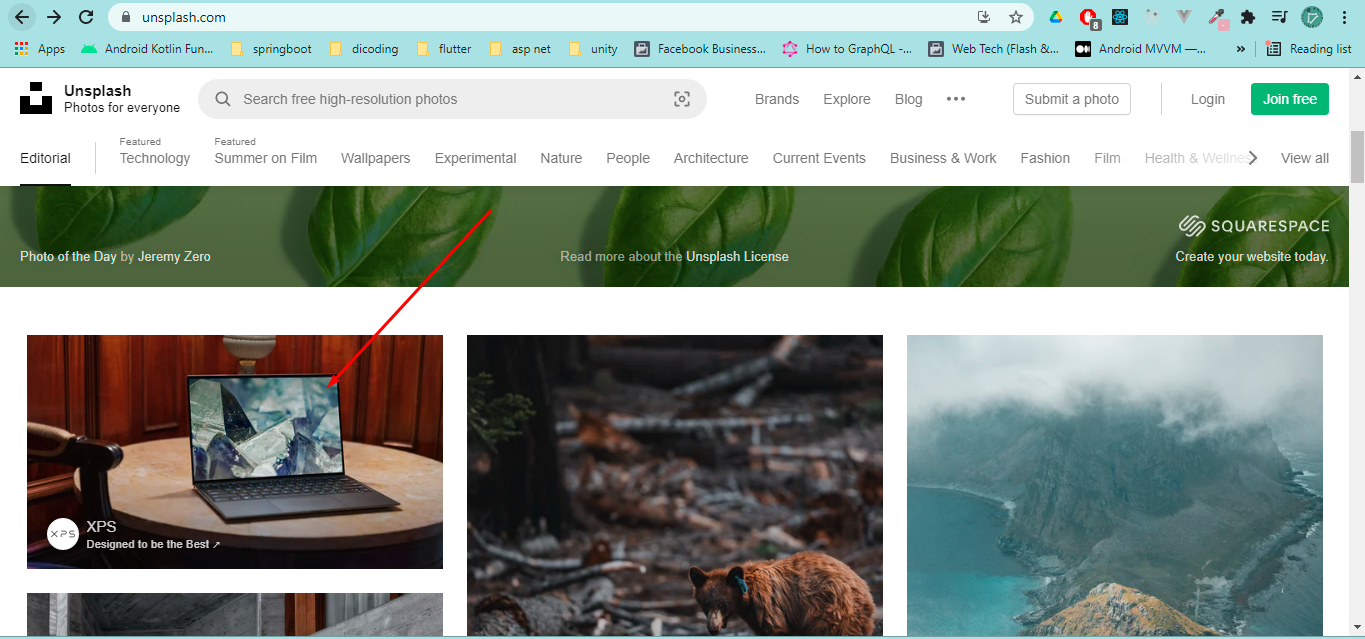
Task: Go forward in browser history
Action: tap(54, 17)
